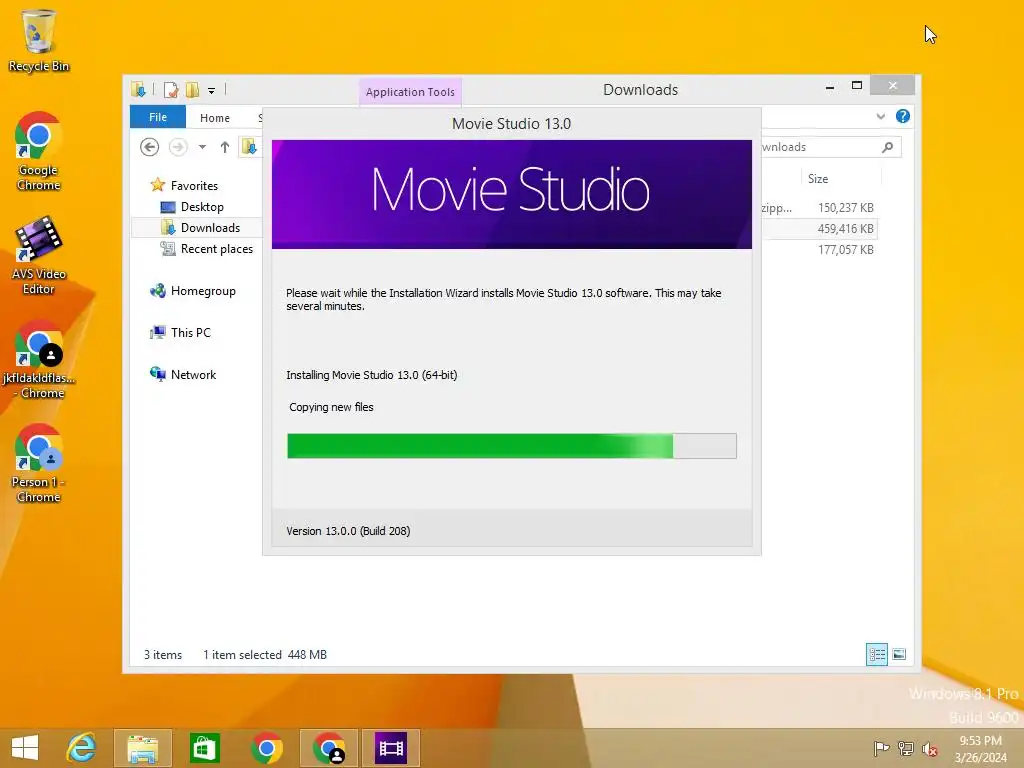The image size is (1024, 768).
Task: Click the green installation progress bar
Action: tap(511, 446)
